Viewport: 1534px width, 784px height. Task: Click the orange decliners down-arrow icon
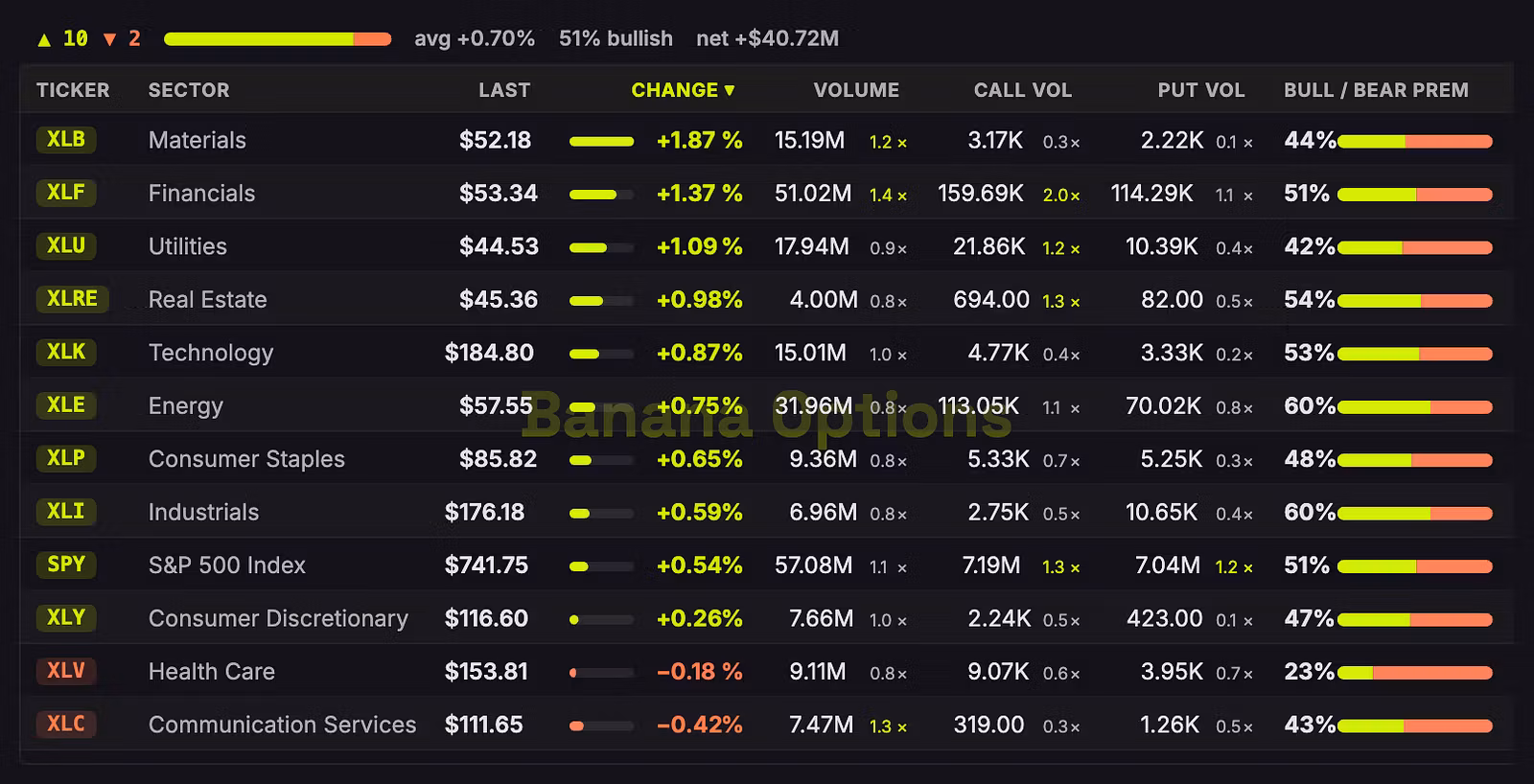pos(109,39)
